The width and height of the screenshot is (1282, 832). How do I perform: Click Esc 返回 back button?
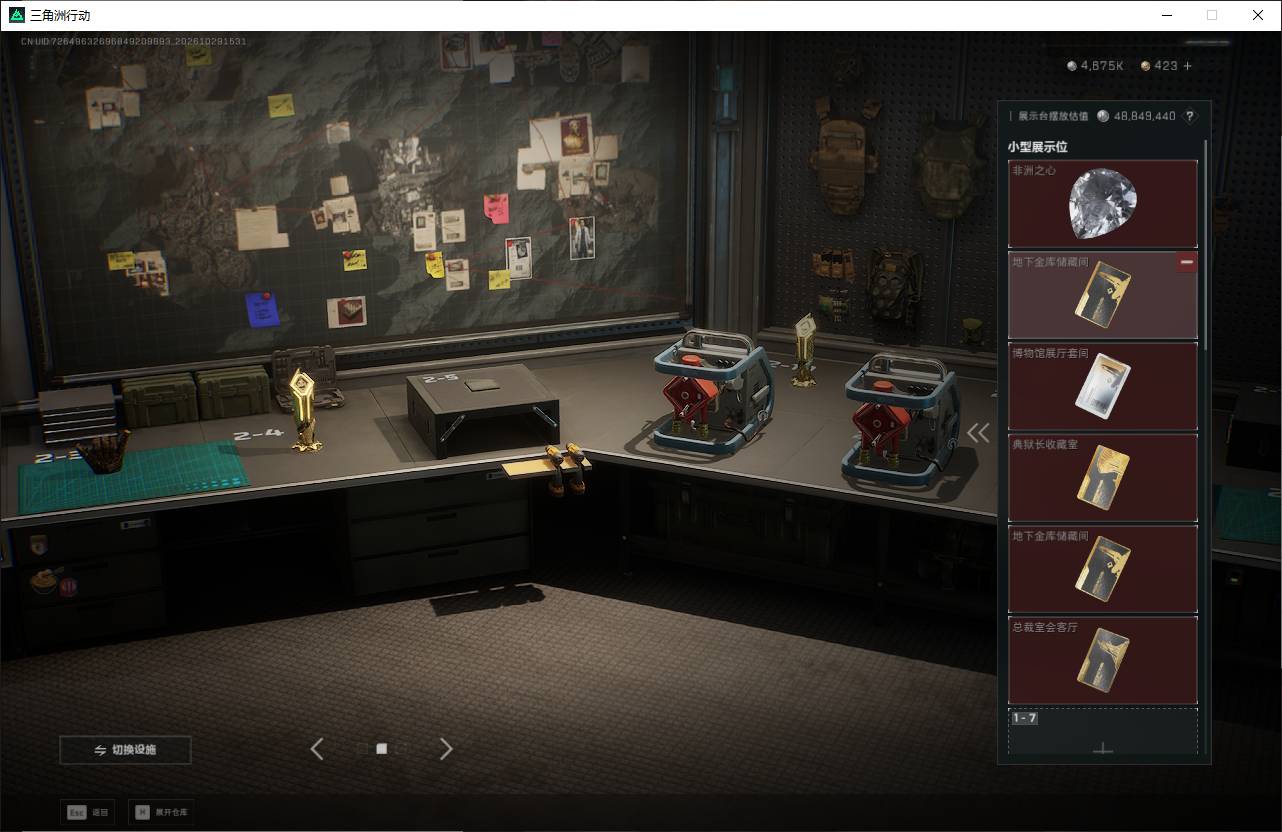coord(88,812)
